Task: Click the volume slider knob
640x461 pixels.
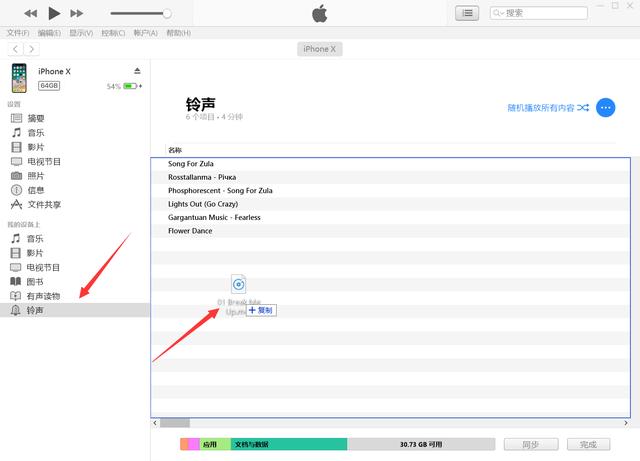Action: point(167,13)
